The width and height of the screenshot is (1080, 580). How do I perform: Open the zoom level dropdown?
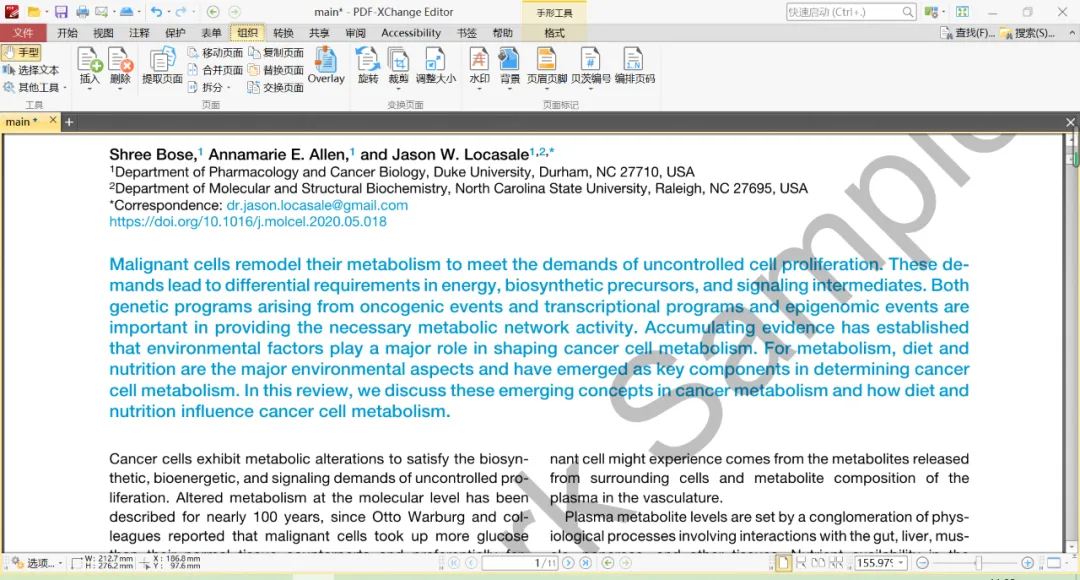901,563
